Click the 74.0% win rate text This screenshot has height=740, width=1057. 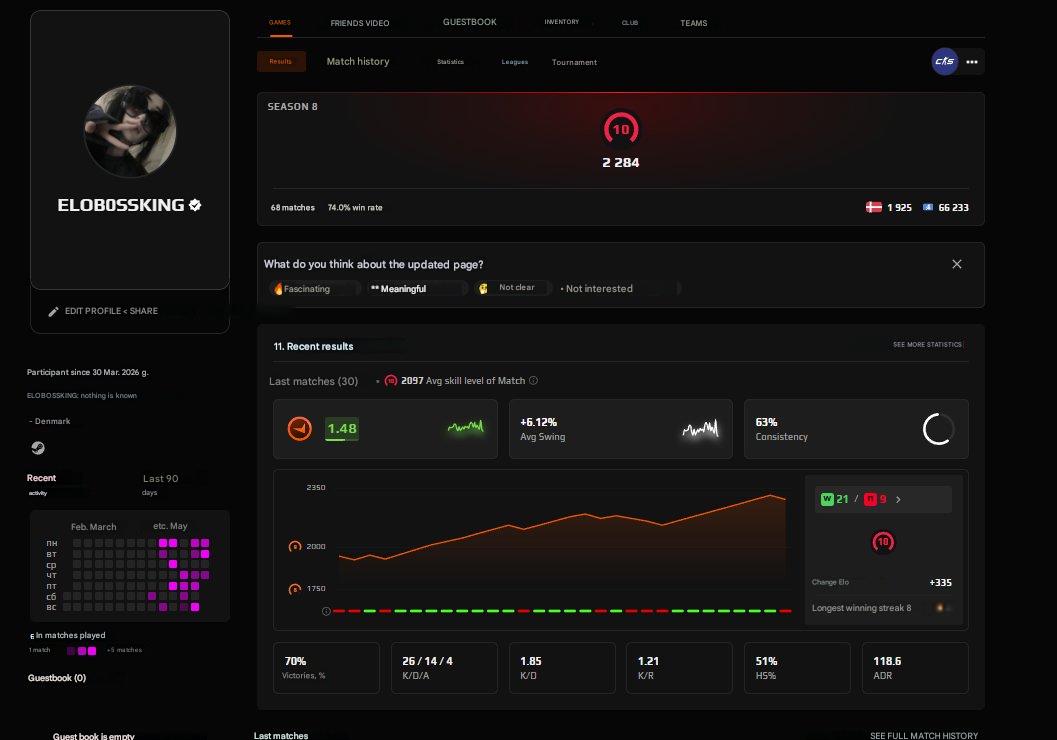coord(355,208)
